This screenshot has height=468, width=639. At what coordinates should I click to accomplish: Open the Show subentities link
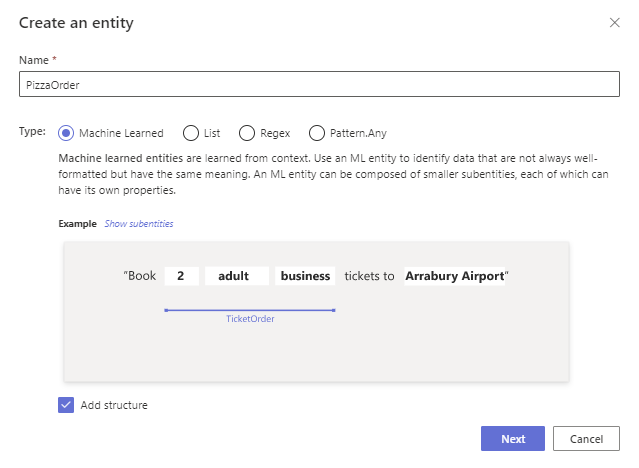(139, 224)
